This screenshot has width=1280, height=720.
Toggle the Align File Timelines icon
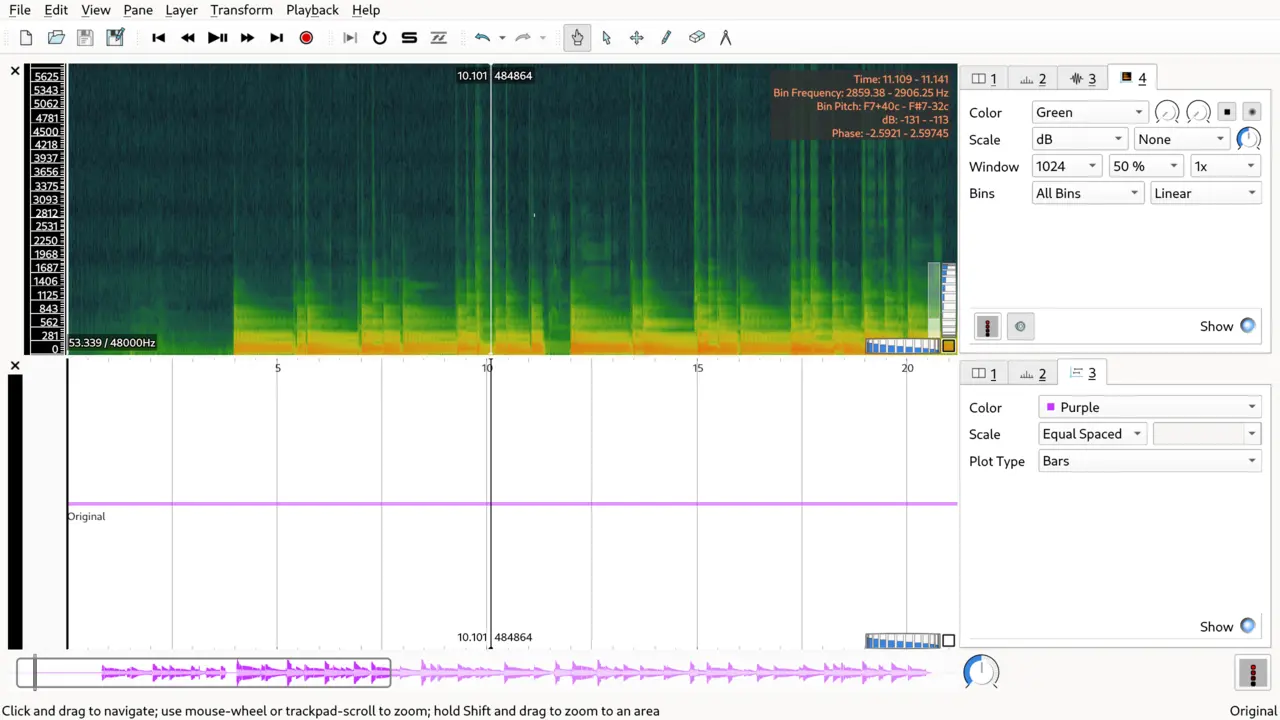pyautogui.click(x=439, y=38)
